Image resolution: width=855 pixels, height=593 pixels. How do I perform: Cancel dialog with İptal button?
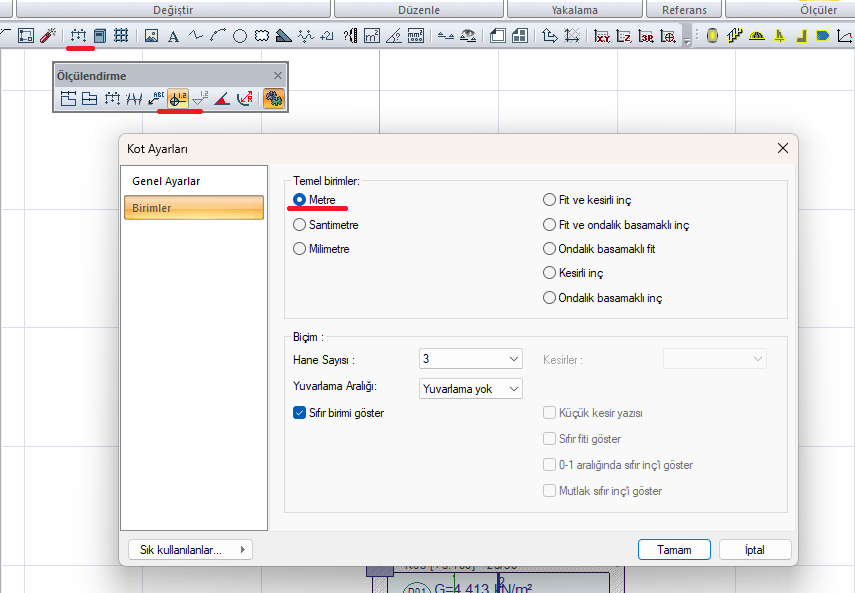click(754, 550)
